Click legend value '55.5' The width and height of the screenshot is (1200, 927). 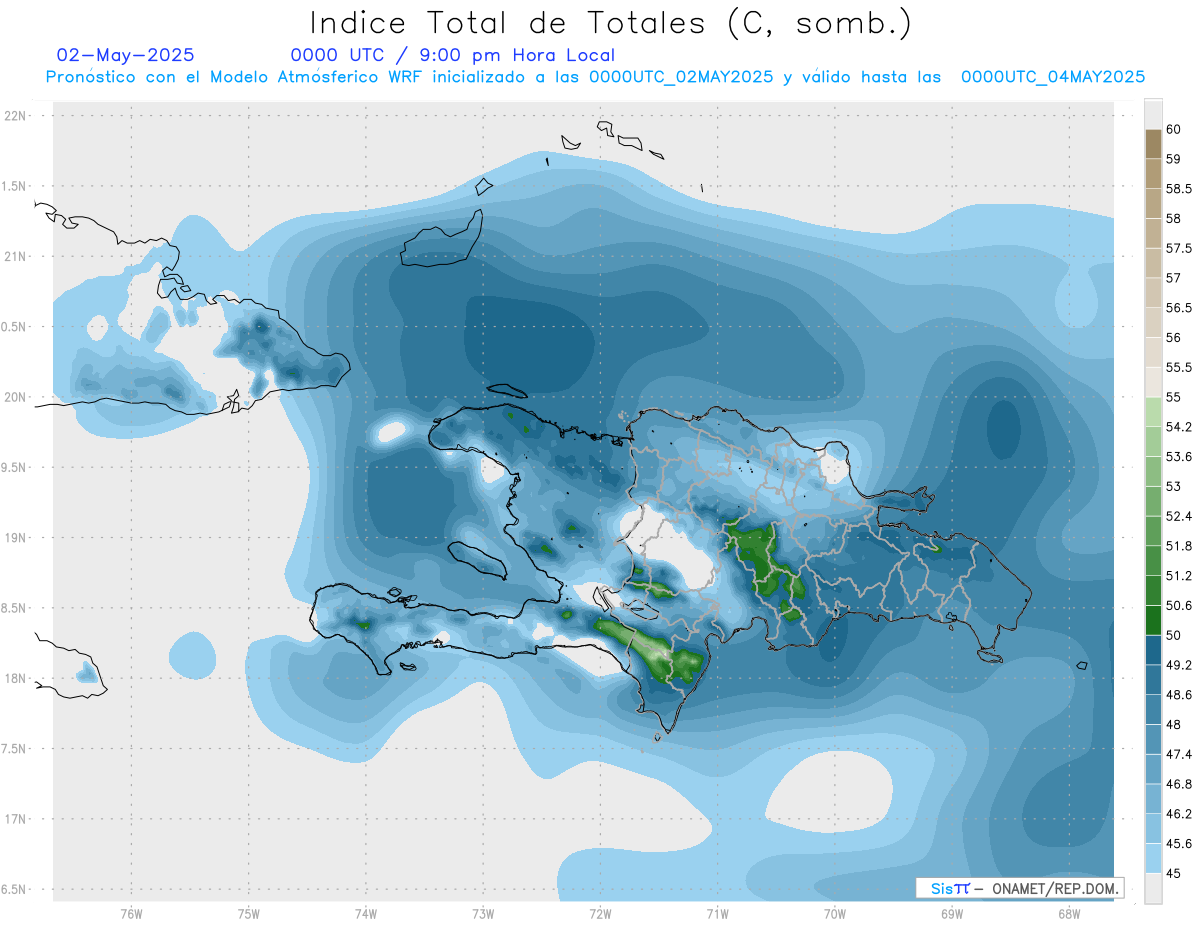point(1179,368)
